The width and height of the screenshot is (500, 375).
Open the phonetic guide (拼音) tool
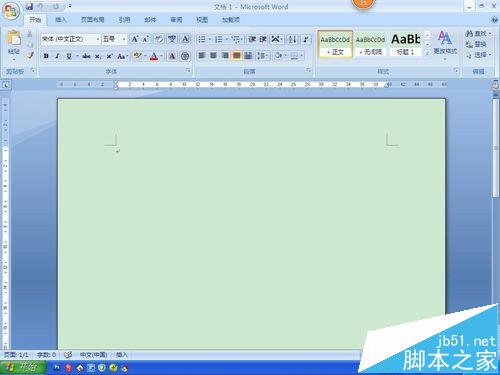pos(172,39)
